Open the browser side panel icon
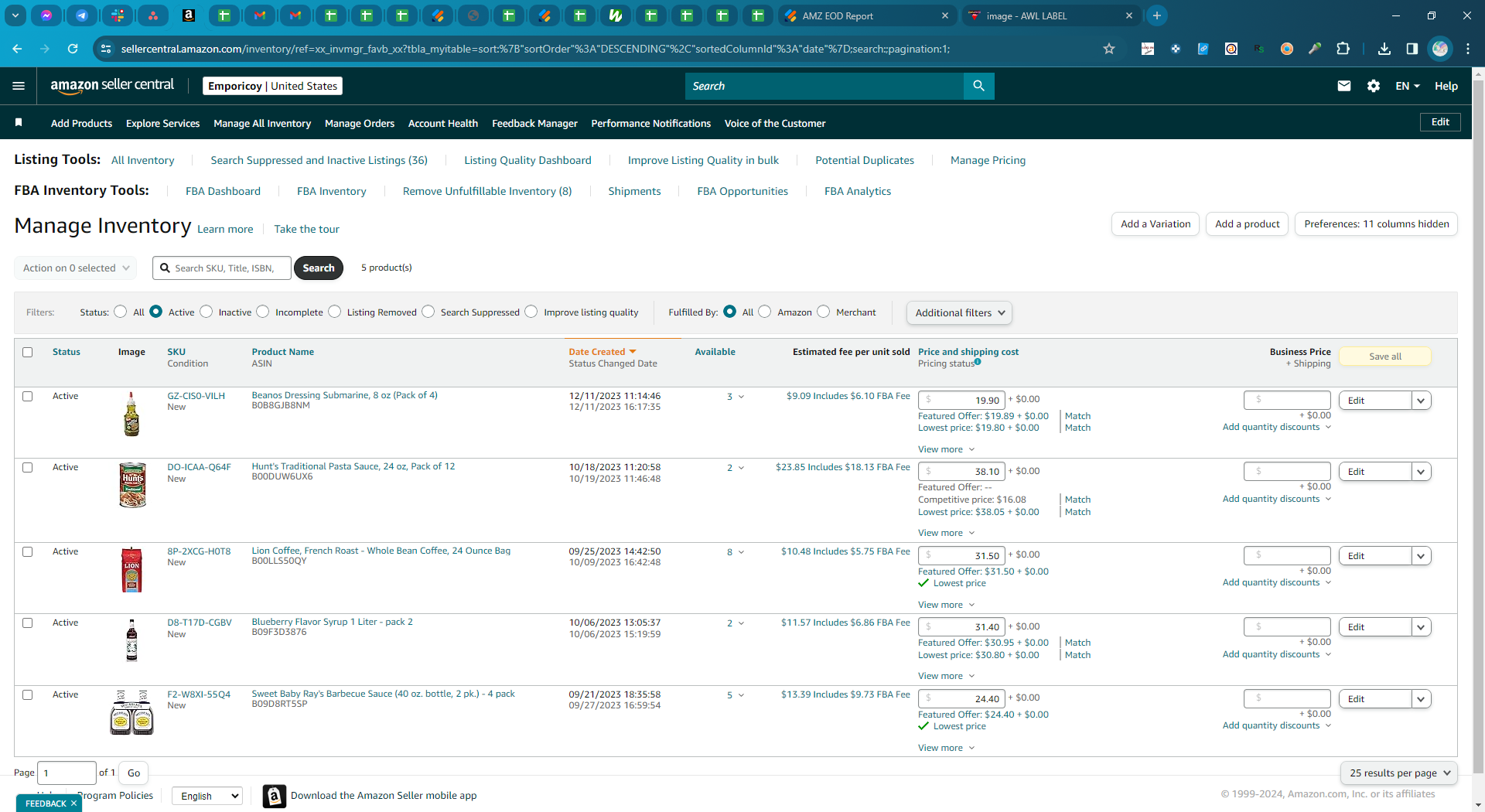The image size is (1485, 812). coord(1412,49)
